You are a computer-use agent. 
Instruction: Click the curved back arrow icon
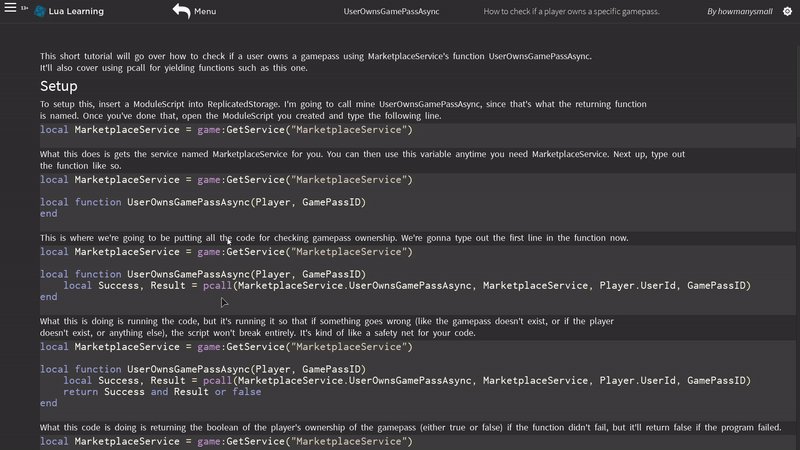tap(181, 11)
